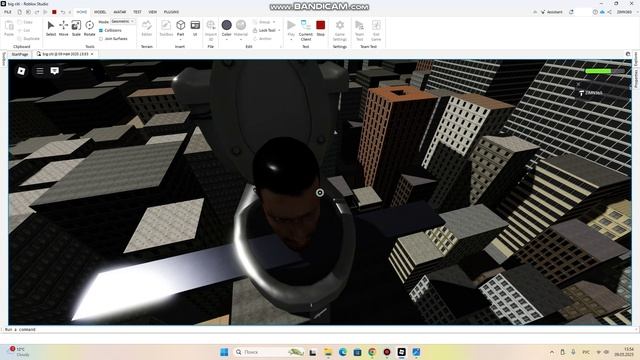Expand the Part dropdown arrow
640x360 pixels.
click(180, 39)
